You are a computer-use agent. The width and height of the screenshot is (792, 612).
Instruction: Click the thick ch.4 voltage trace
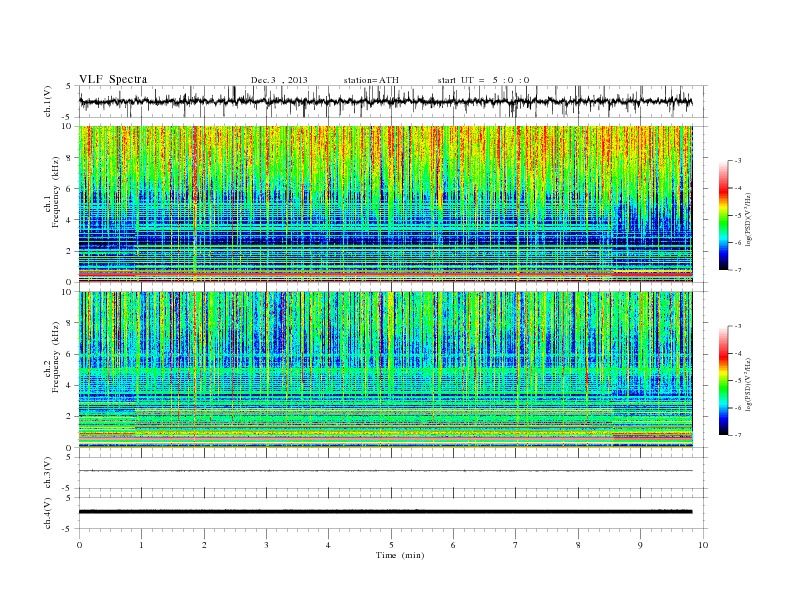[385, 512]
